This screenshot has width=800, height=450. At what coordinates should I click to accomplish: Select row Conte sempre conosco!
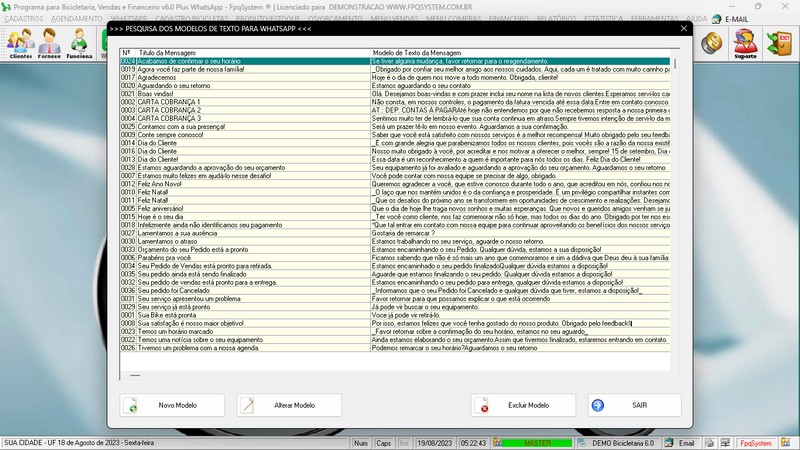[395, 135]
